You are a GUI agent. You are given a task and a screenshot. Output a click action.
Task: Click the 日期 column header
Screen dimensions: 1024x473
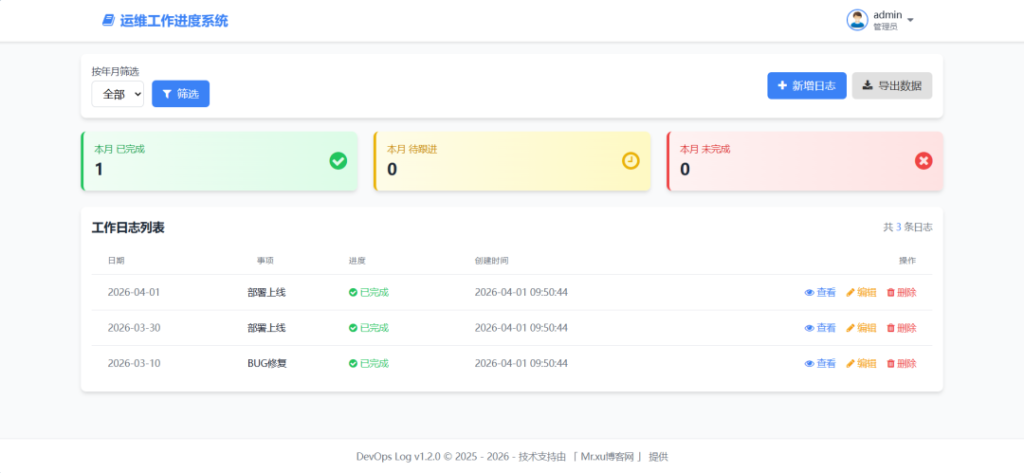(116, 261)
